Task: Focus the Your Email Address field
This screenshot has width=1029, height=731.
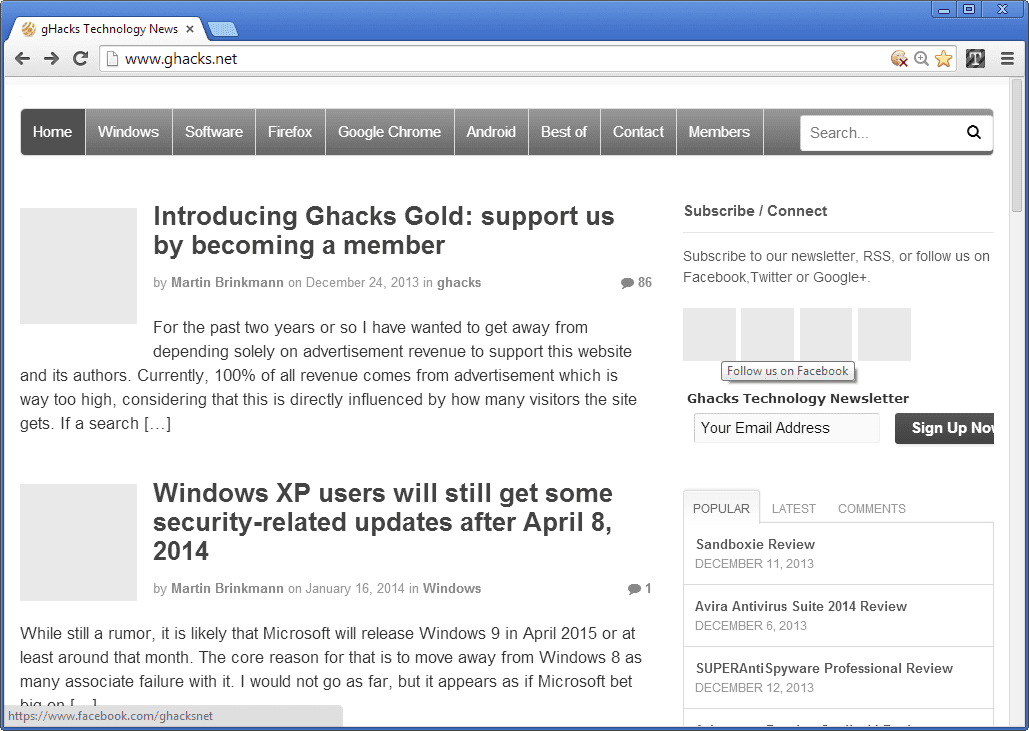Action: [786, 428]
